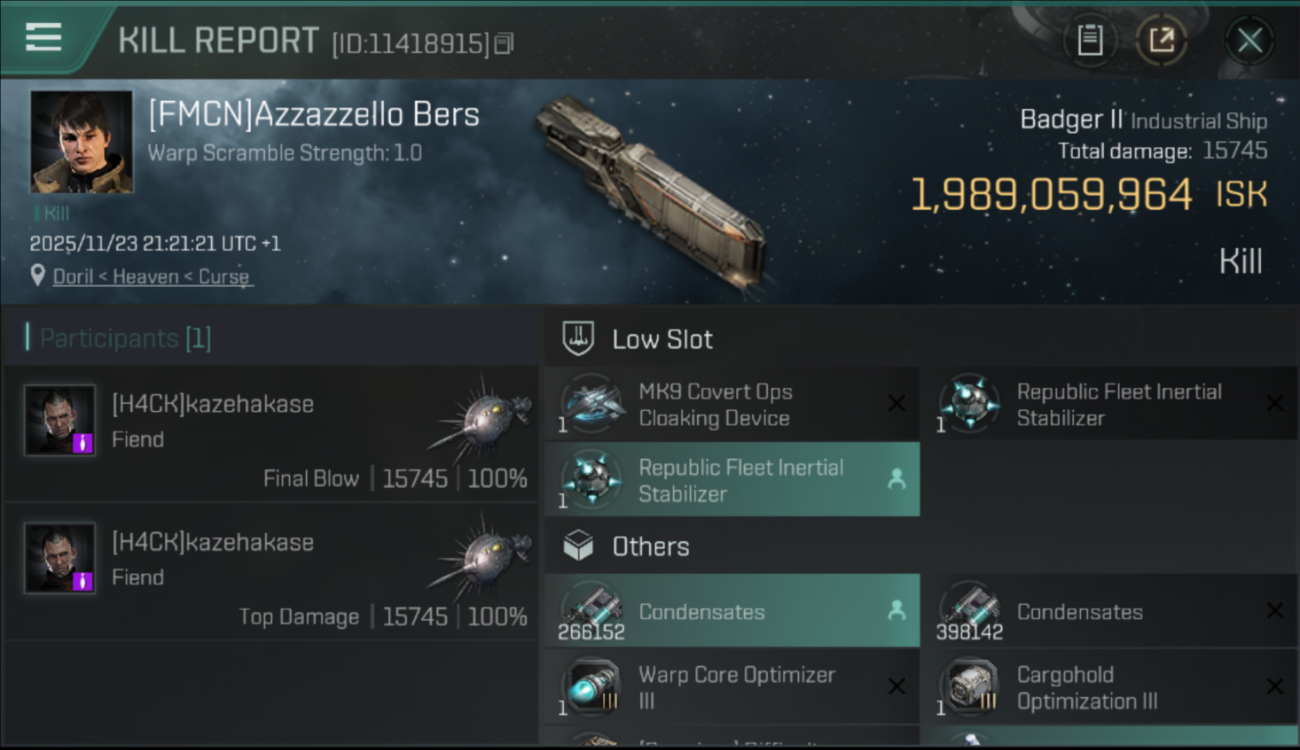Click the Low Slot section header

click(662, 339)
